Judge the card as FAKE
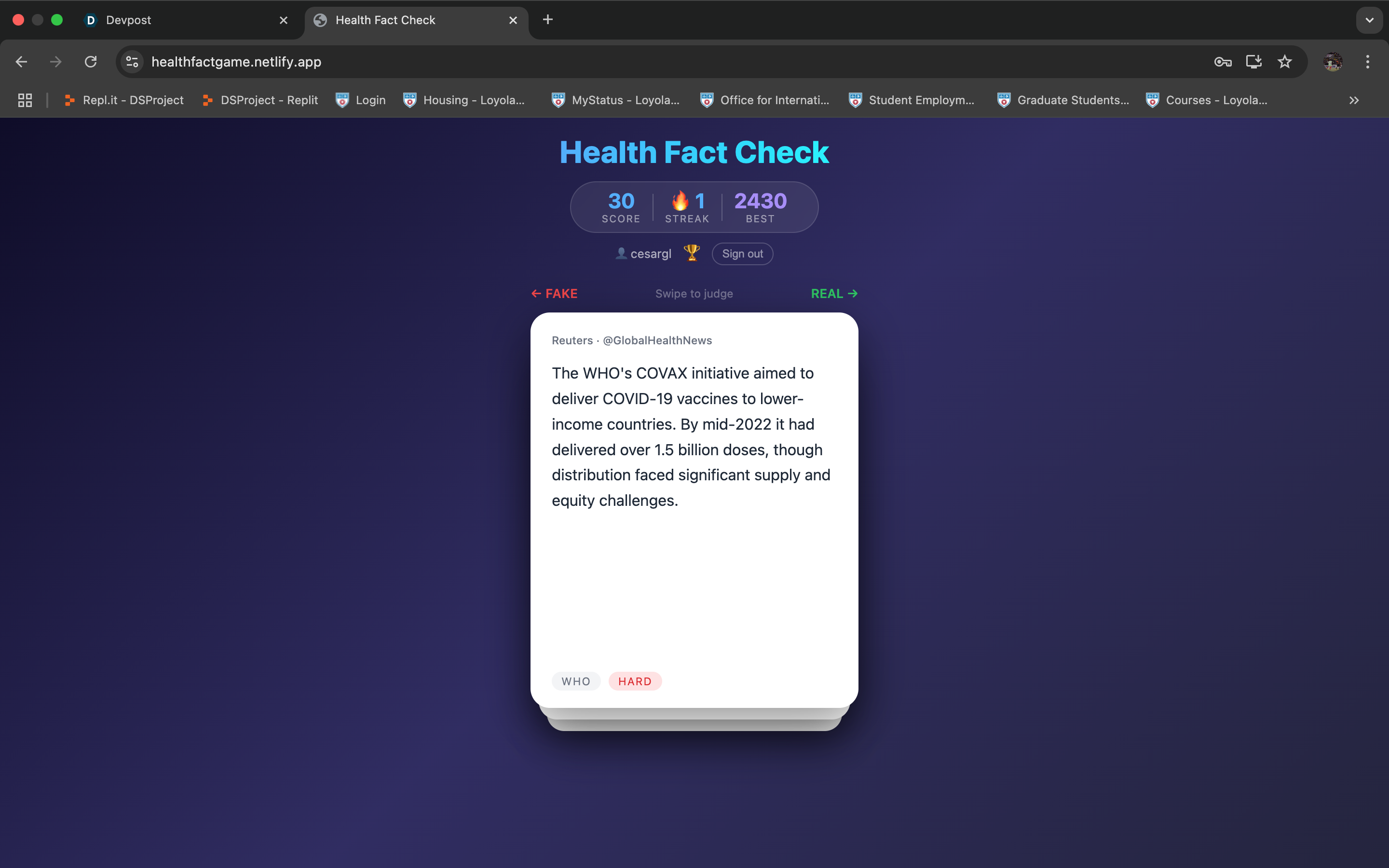The width and height of the screenshot is (1389, 868). pyautogui.click(x=555, y=294)
